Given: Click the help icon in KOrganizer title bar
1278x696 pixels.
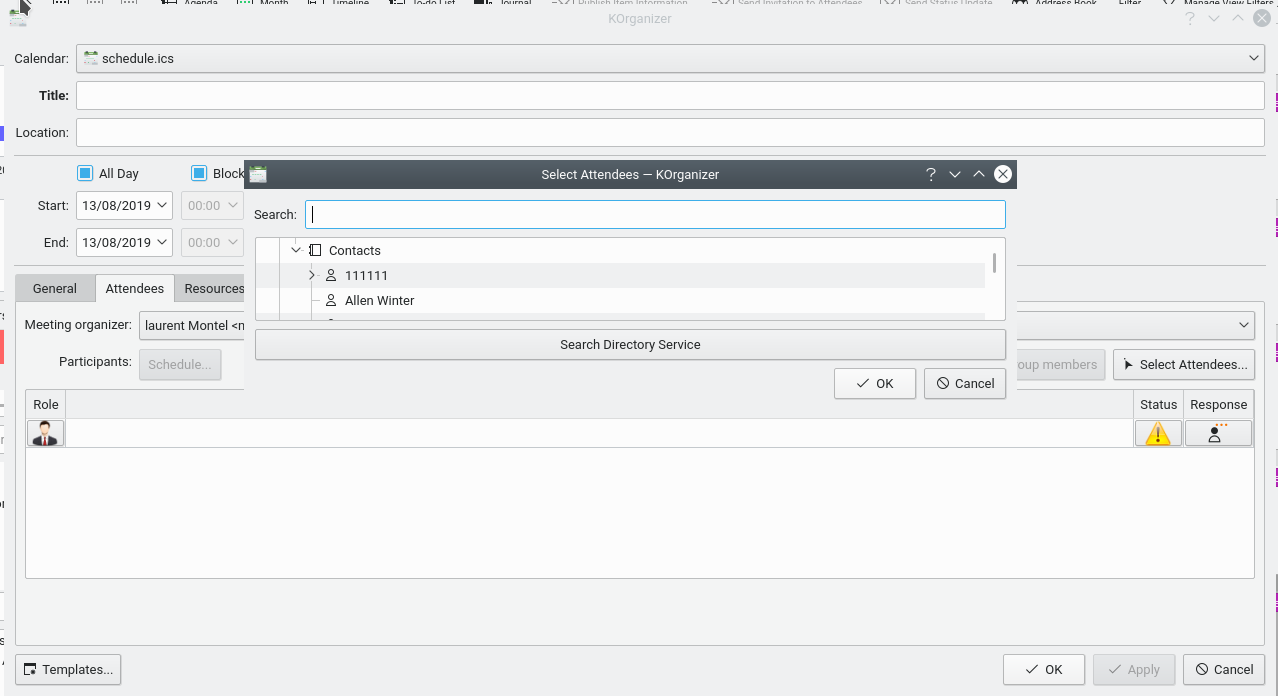Looking at the screenshot, I should (1190, 19).
